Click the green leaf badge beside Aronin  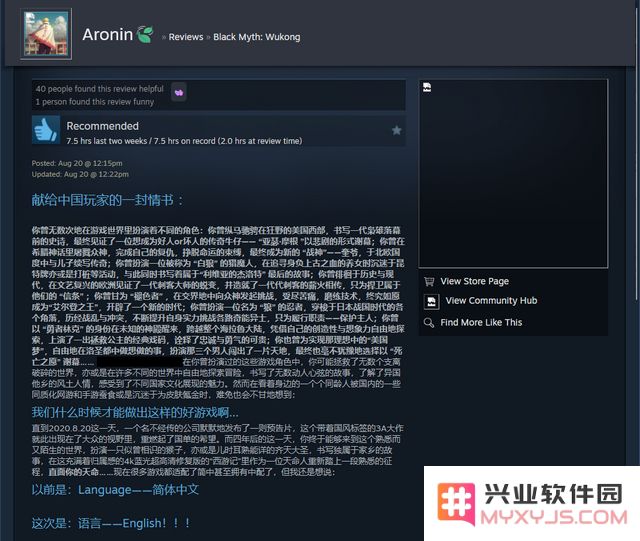[x=145, y=34]
